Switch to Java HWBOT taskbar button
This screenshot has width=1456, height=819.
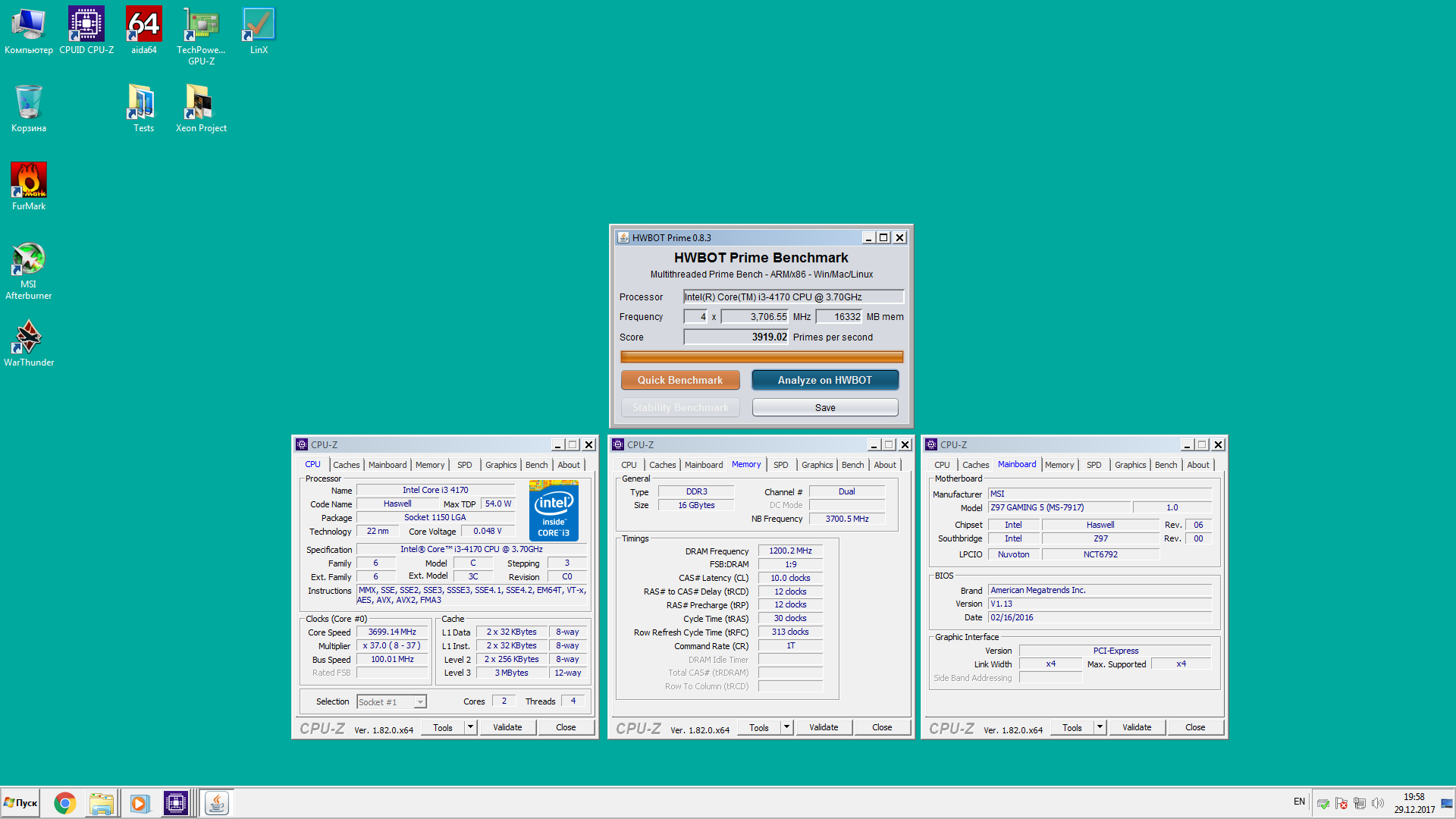(217, 803)
